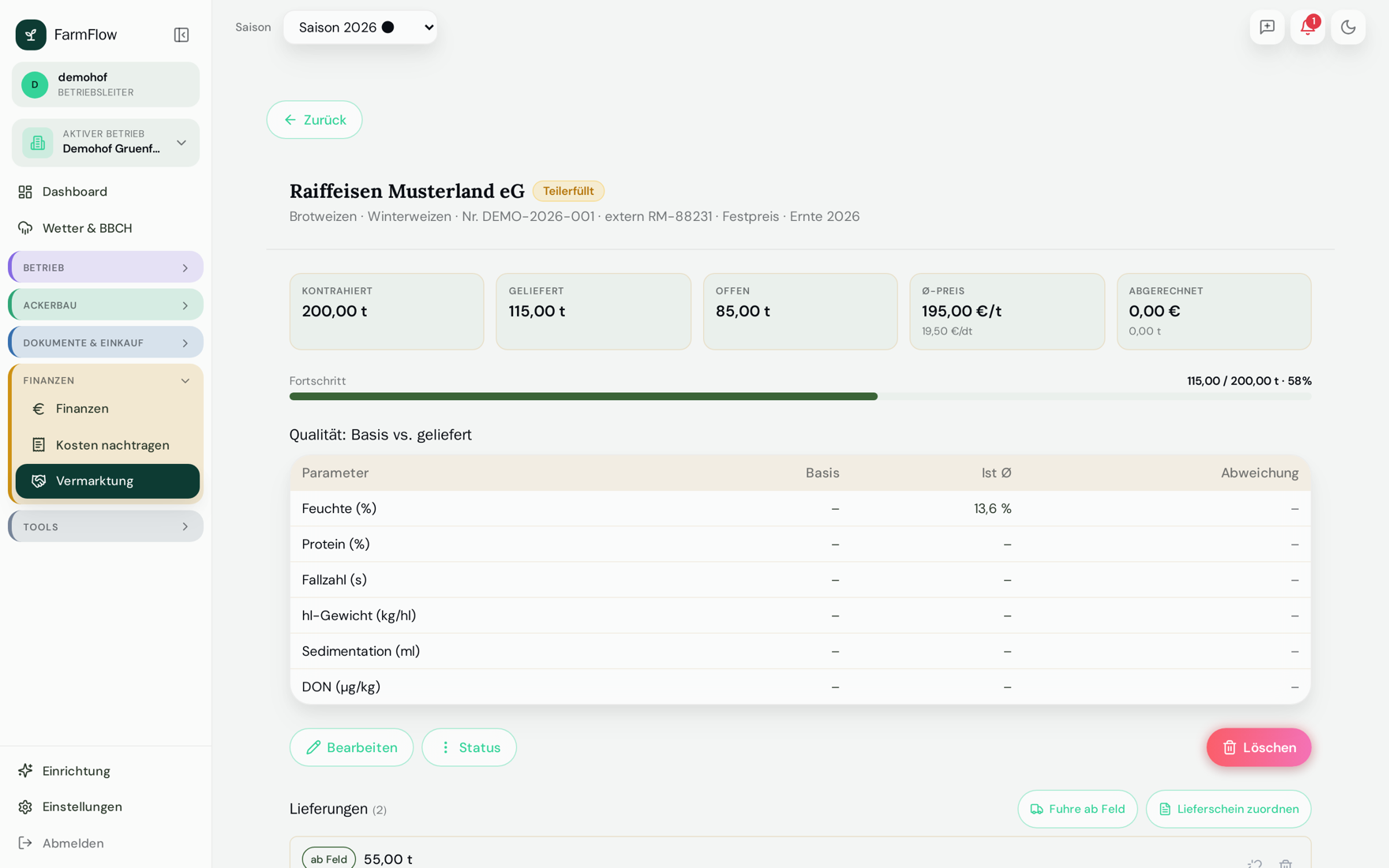
Task: Click the Abweichung column header
Action: [x=1260, y=473]
